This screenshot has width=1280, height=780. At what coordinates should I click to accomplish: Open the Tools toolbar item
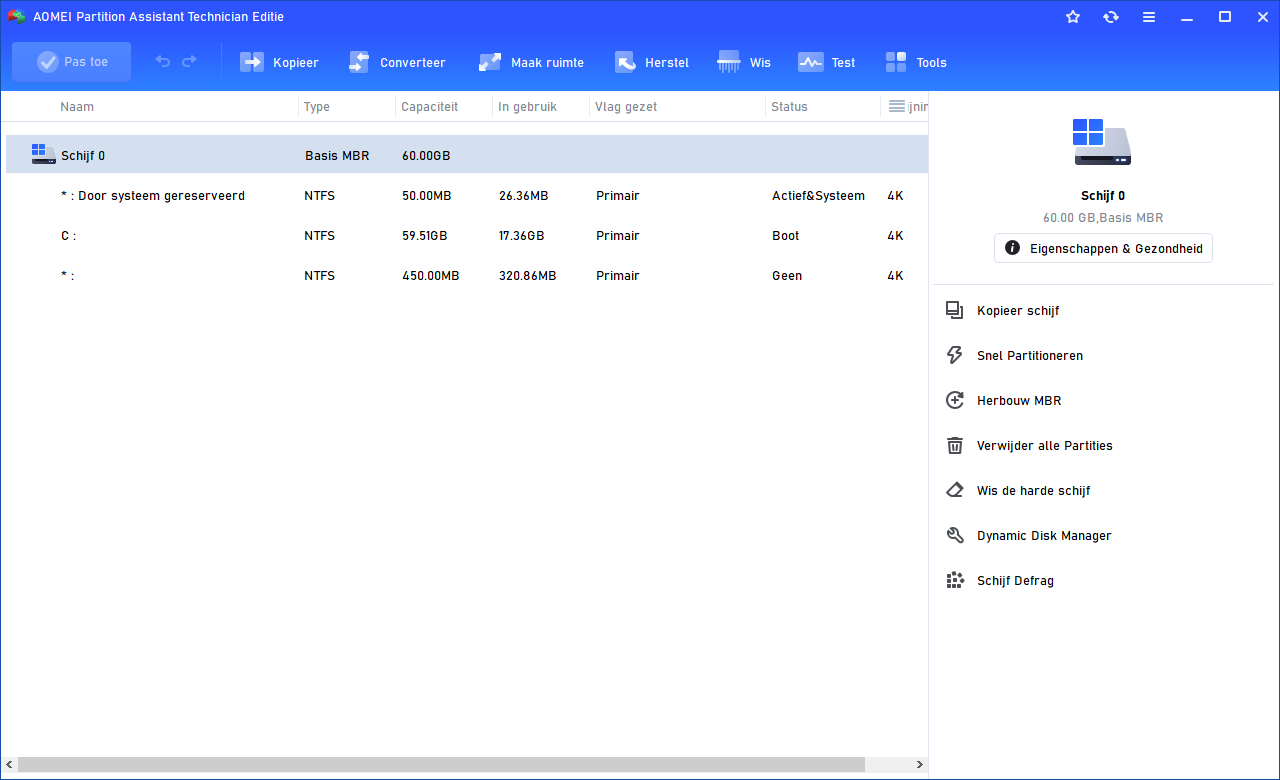click(x=916, y=62)
